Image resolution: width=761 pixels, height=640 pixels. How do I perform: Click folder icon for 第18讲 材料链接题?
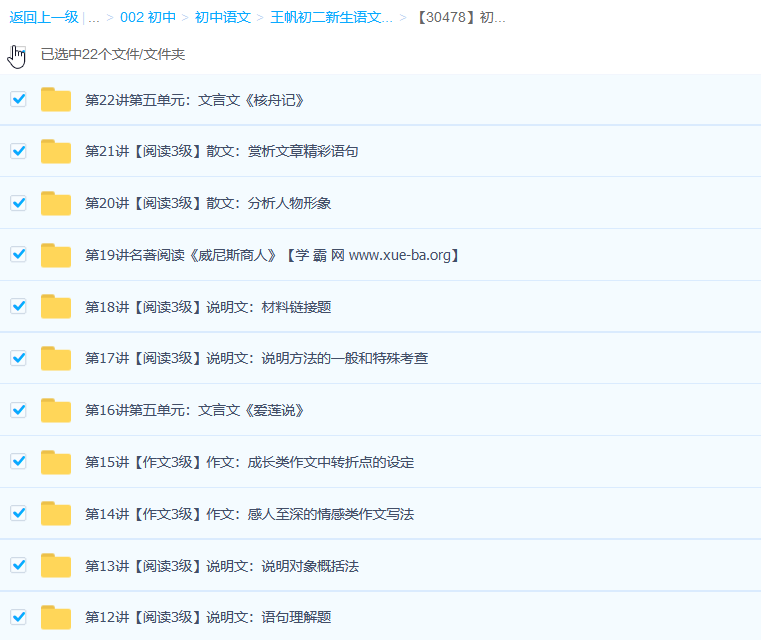56,307
